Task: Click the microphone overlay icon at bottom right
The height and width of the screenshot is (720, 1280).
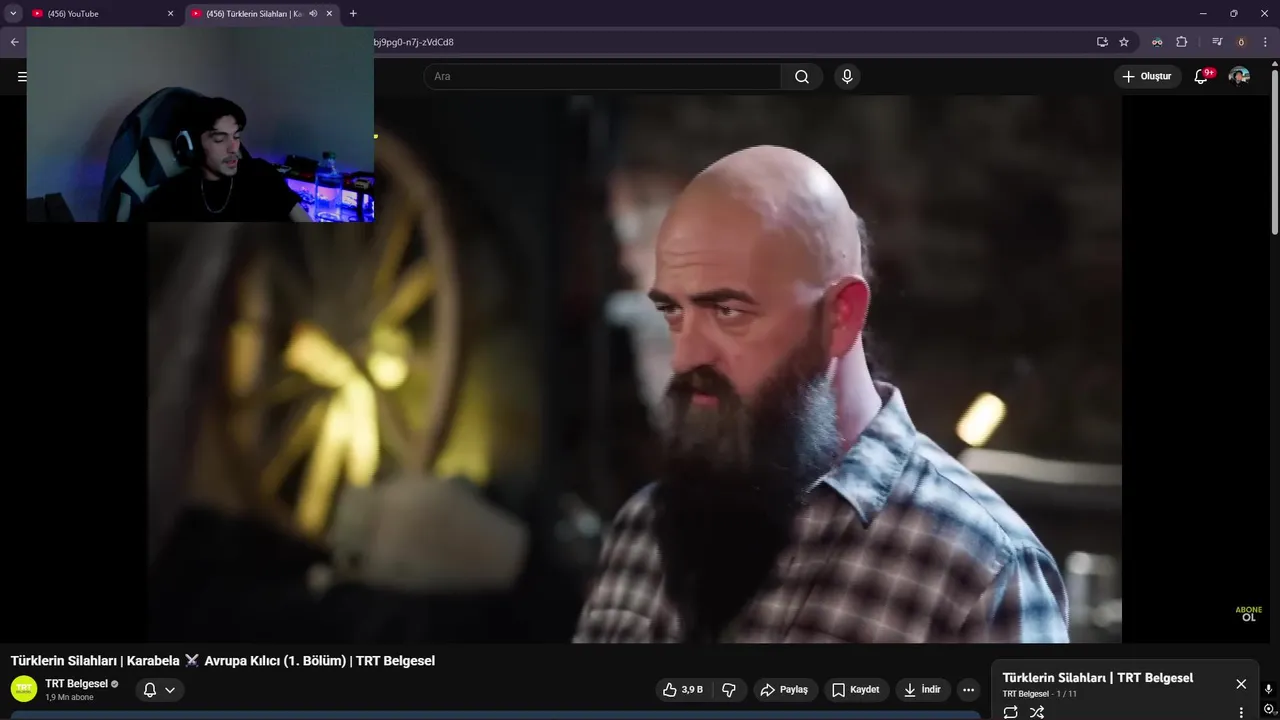Action: (1269, 689)
